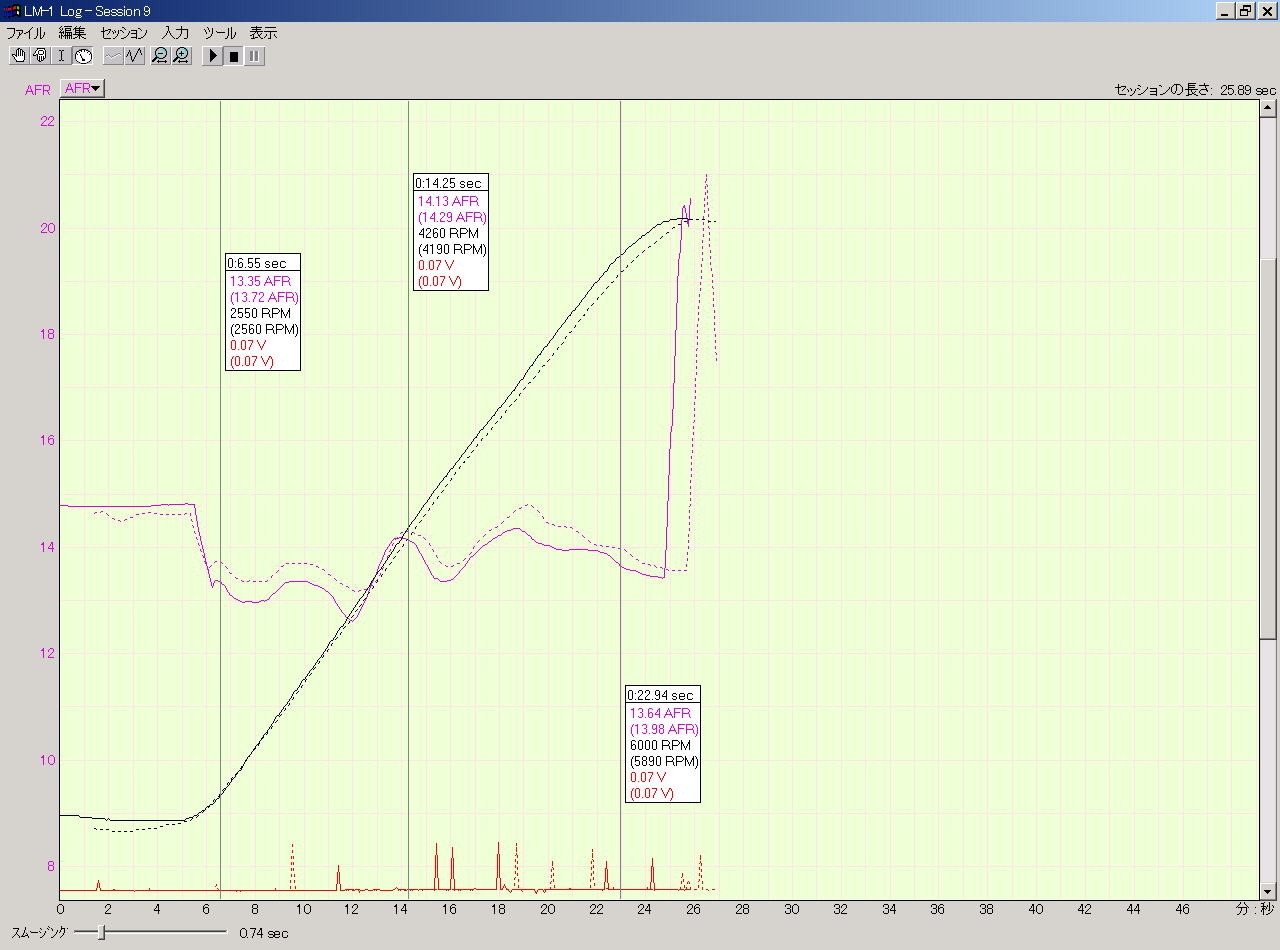Click the 14.13 AFR reading
Viewport: 1280px width, 950px height.
[448, 201]
